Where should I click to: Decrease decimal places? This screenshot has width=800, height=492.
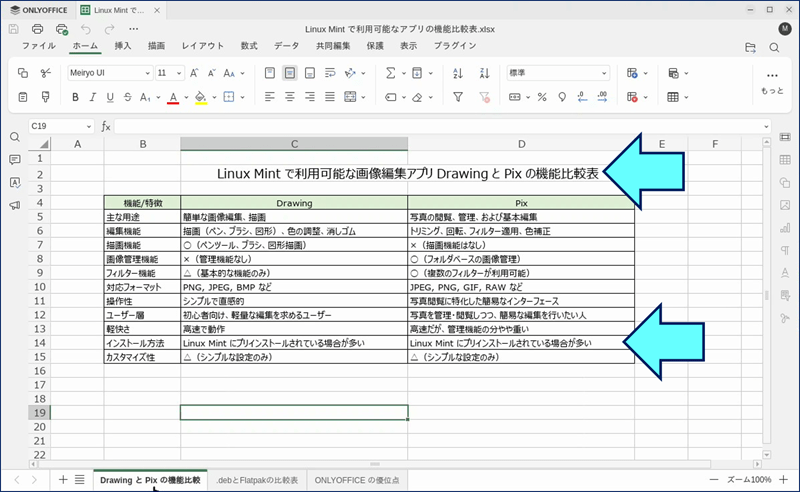point(582,97)
